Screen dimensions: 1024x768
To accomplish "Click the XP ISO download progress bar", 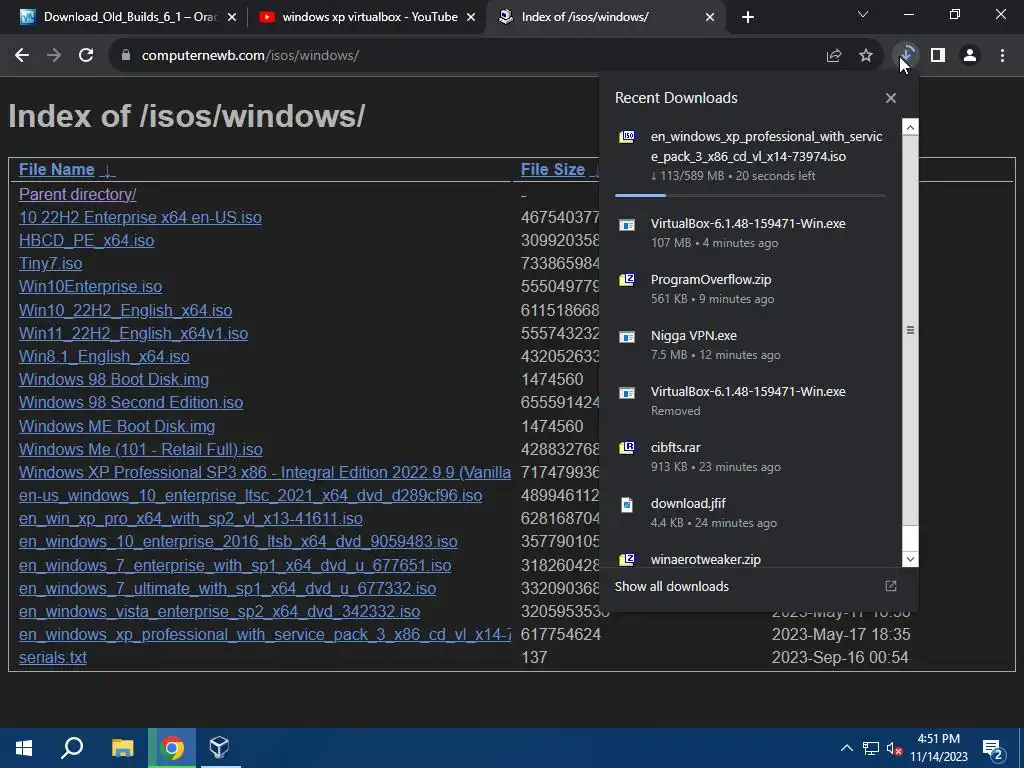I will [x=750, y=195].
